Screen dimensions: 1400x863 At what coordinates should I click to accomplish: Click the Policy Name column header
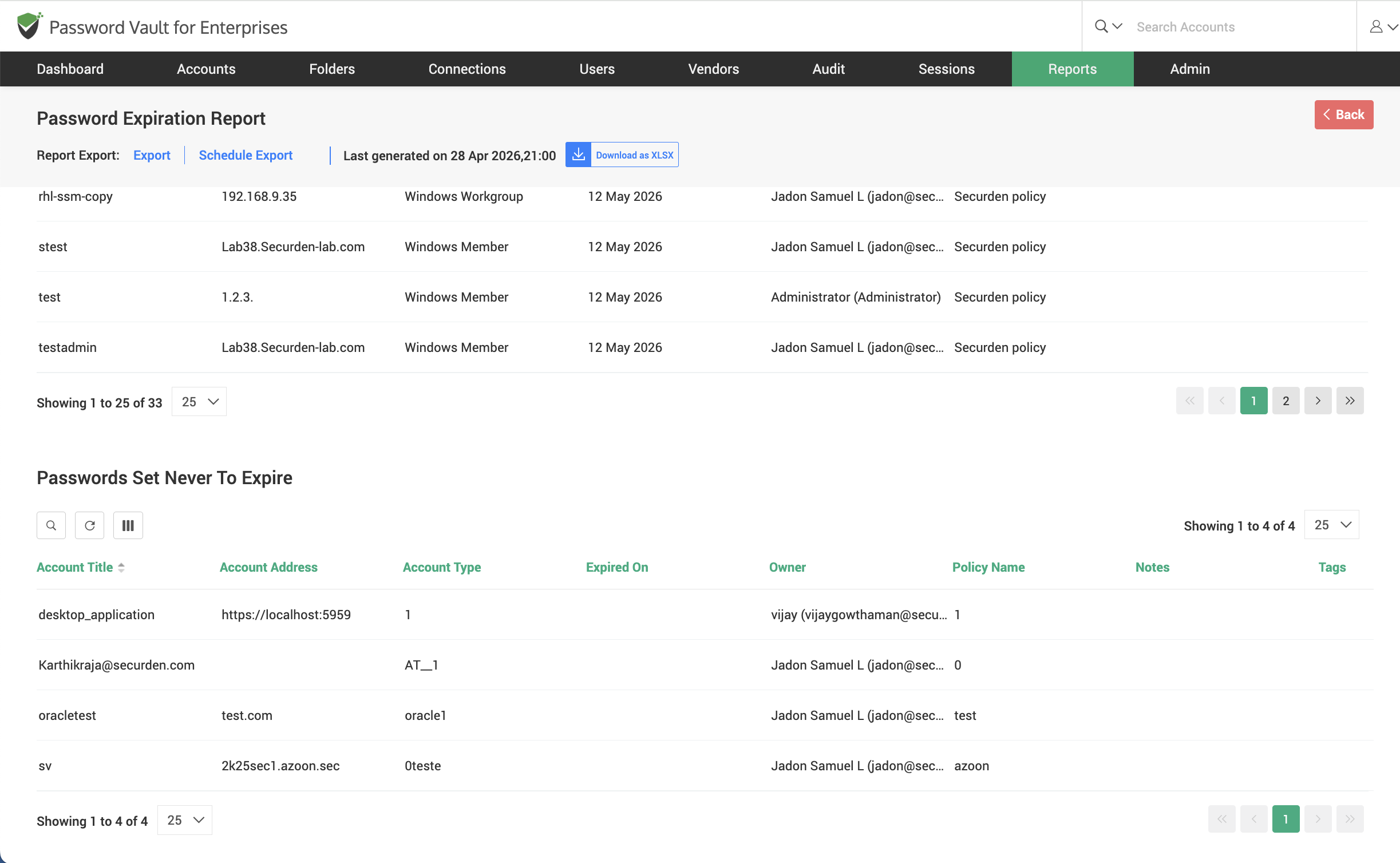tap(988, 567)
